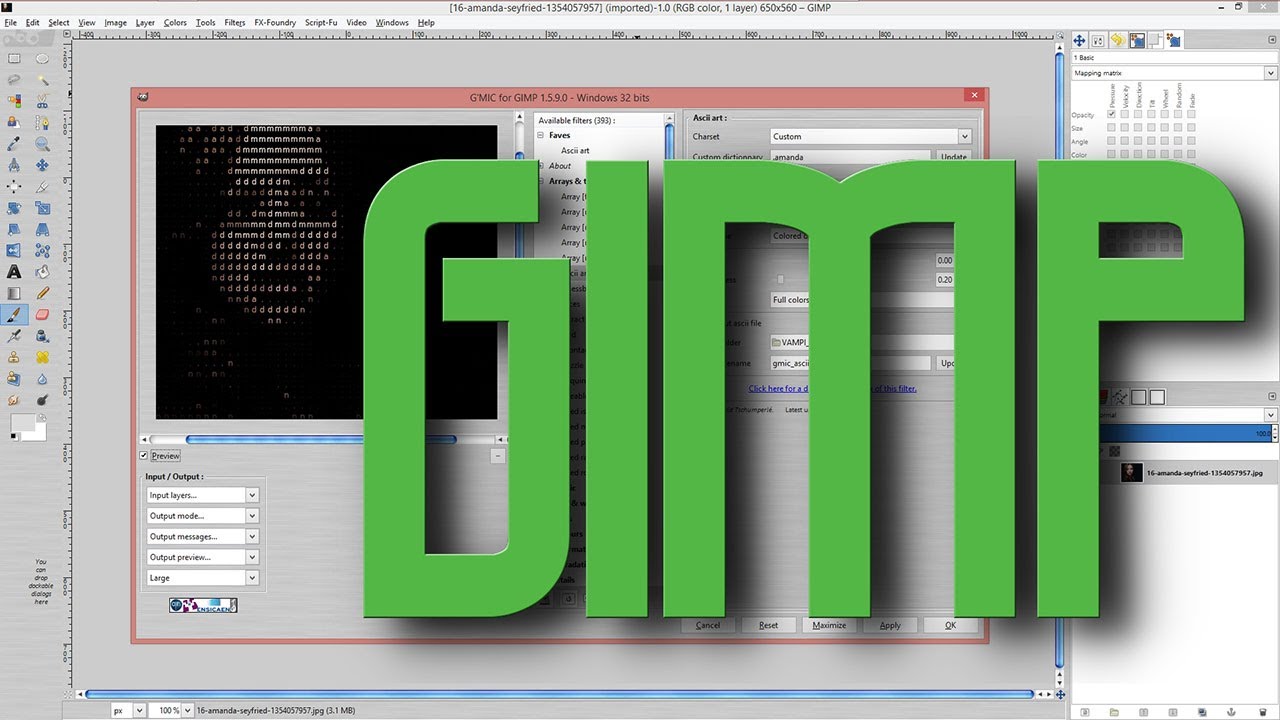The height and width of the screenshot is (720, 1280).
Task: Open the Mapping matrix dropdown
Action: pos(1173,73)
